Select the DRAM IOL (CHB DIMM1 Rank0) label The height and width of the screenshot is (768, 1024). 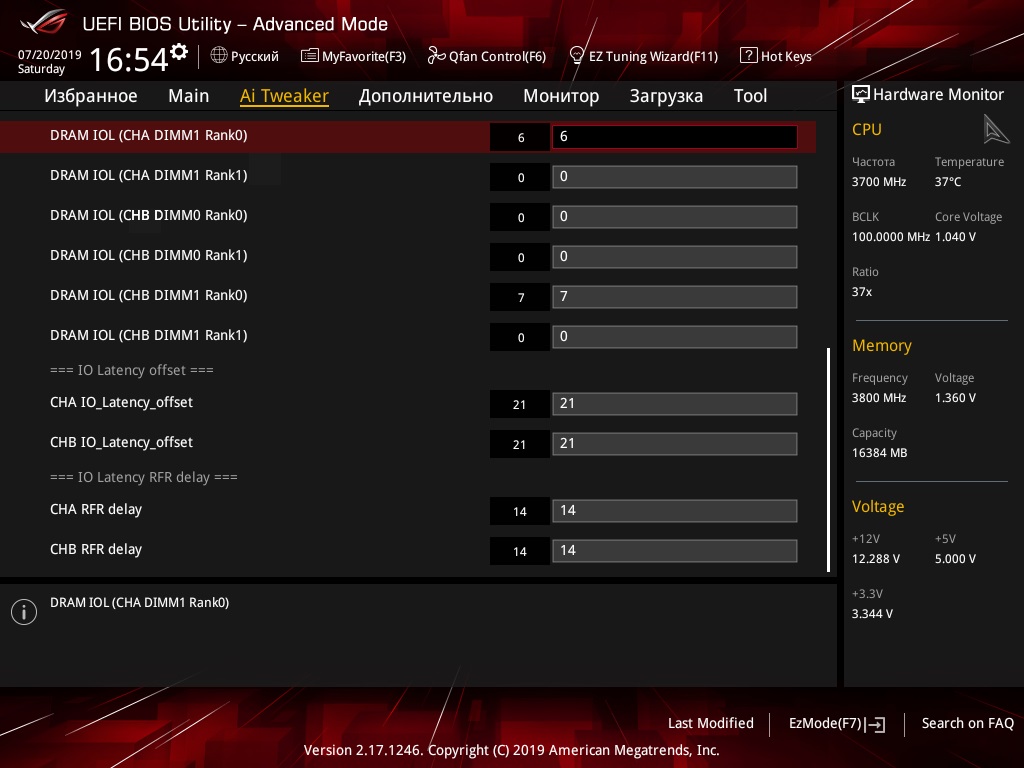(149, 295)
